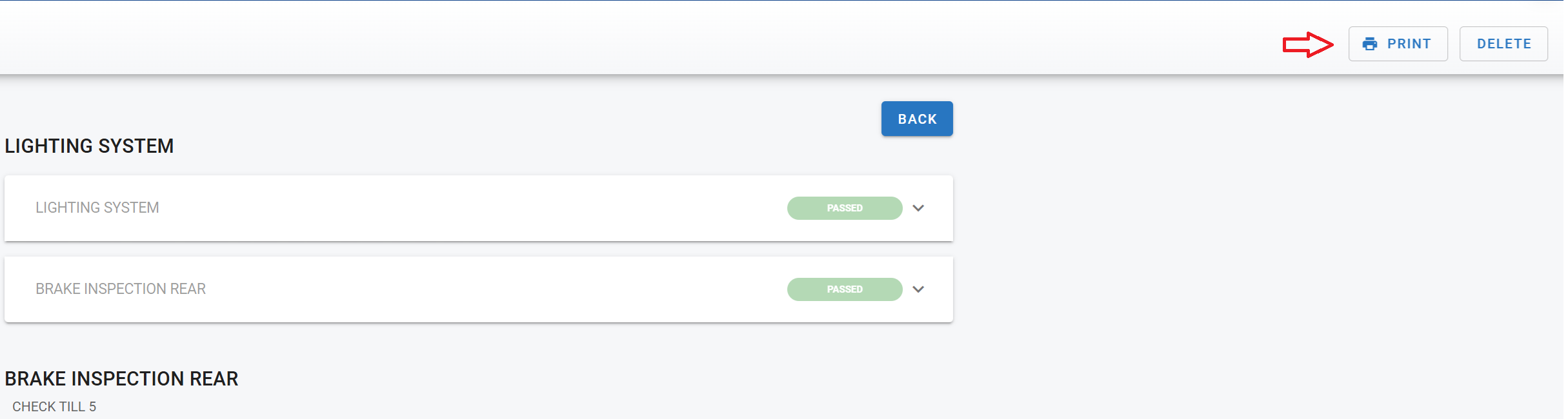The width and height of the screenshot is (1568, 419).
Task: Click the blank page area below the DELETE button
Action: (x=1291, y=226)
